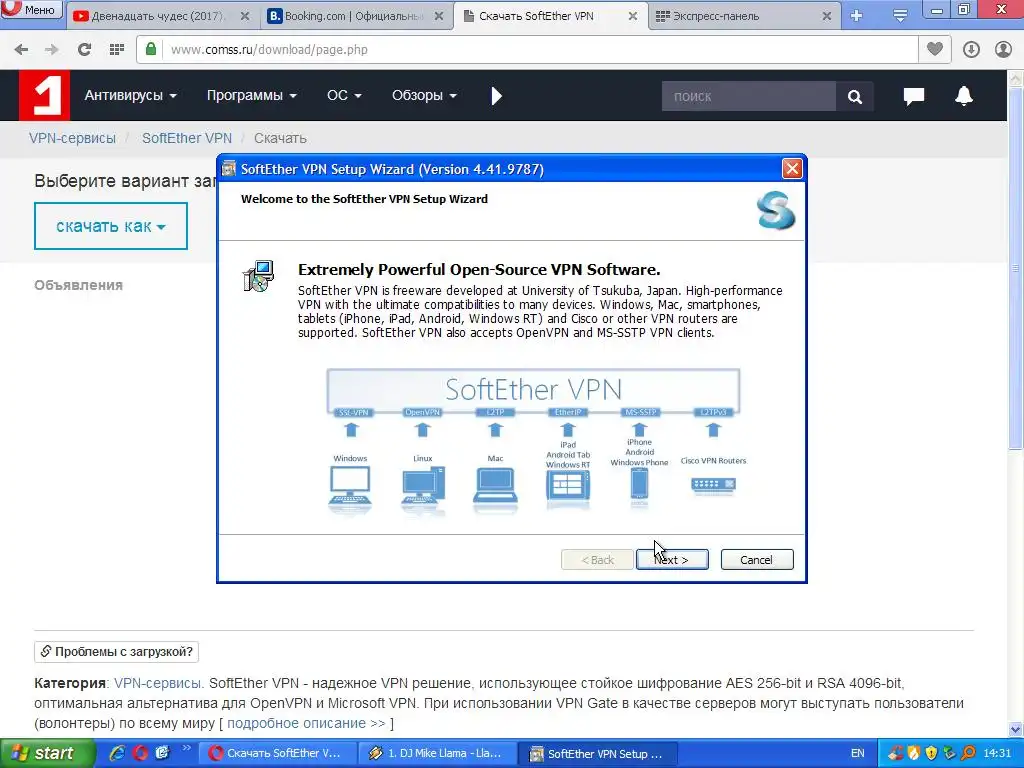Switch to DJ Mike Llama taskbar button
This screenshot has width=1024, height=768.
(438, 753)
